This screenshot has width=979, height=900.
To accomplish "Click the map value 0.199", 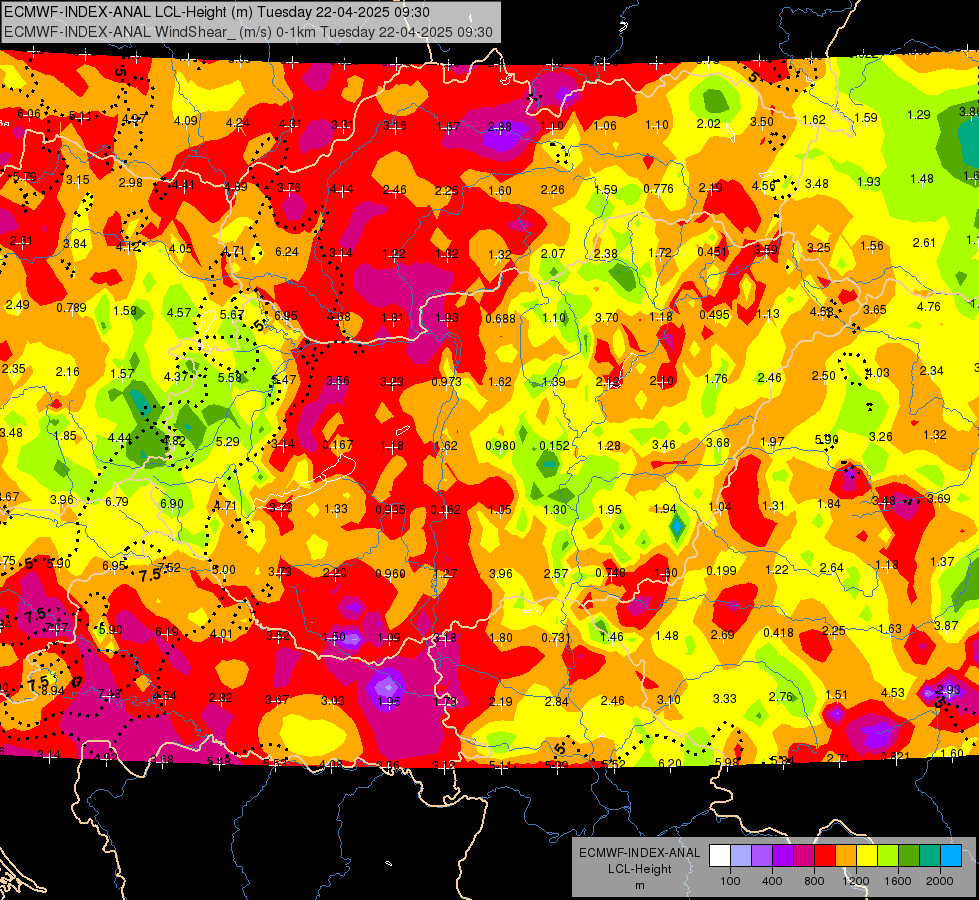I will point(721,571).
